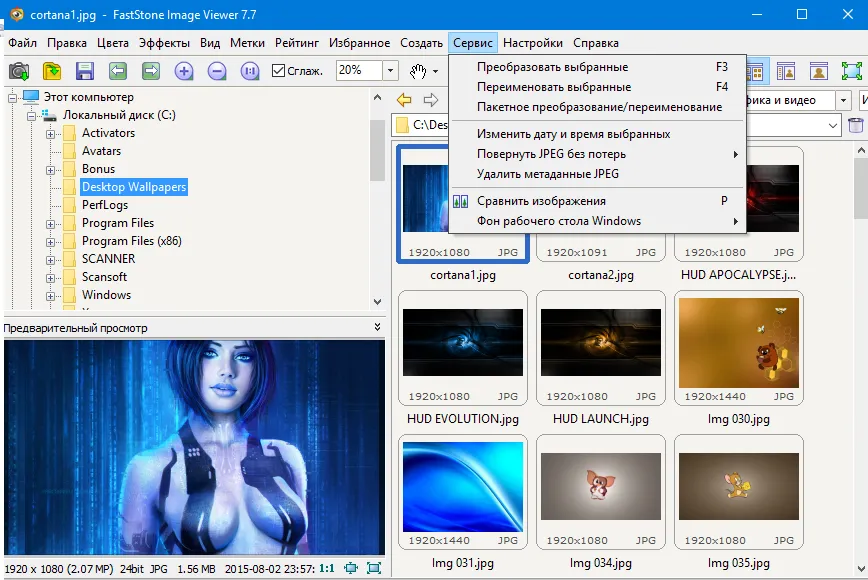Click the floppy disk save icon
Image resolution: width=868 pixels, height=580 pixels.
point(85,71)
